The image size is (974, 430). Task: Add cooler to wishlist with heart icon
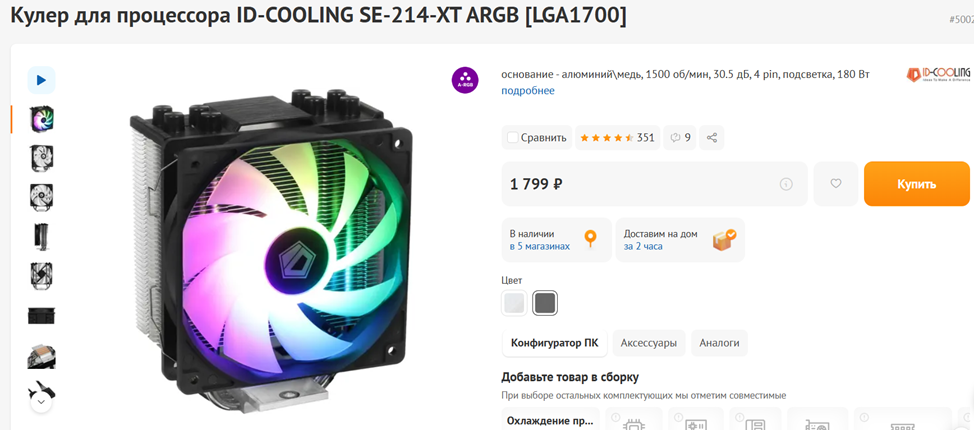(x=835, y=184)
